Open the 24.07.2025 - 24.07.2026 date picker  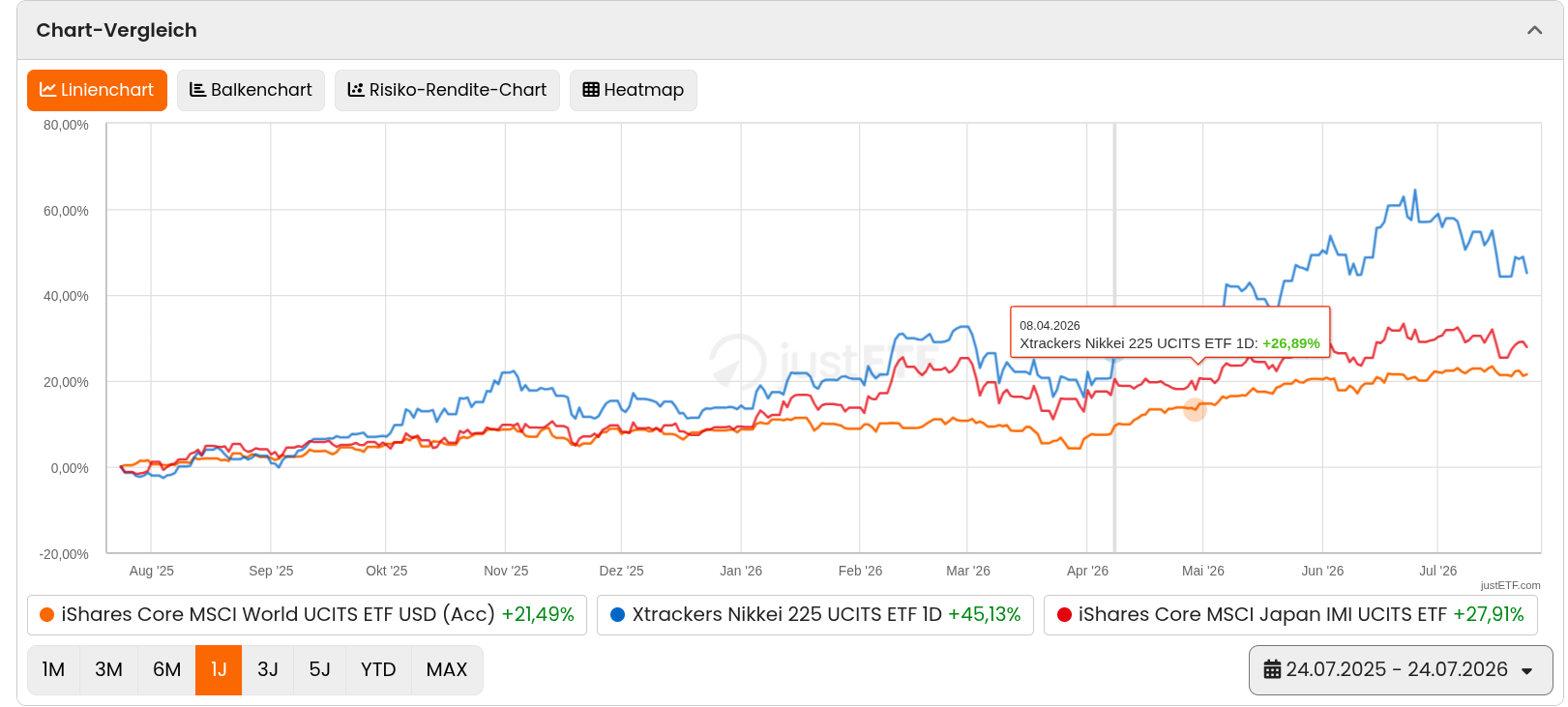1401,670
